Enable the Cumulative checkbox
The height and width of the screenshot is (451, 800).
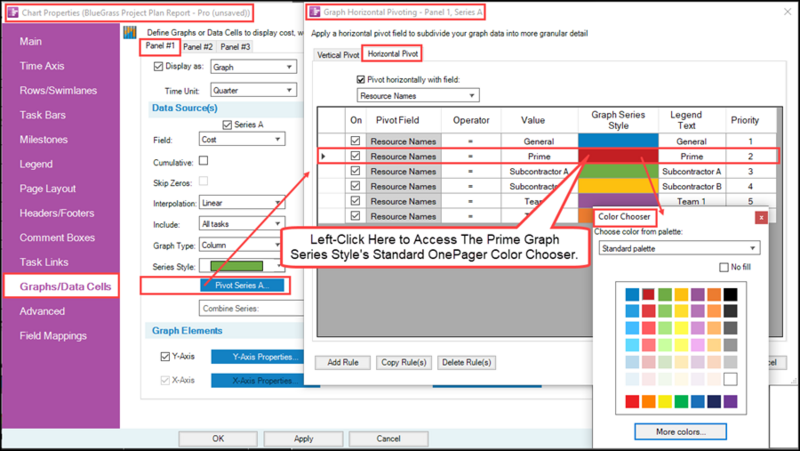pyautogui.click(x=204, y=161)
